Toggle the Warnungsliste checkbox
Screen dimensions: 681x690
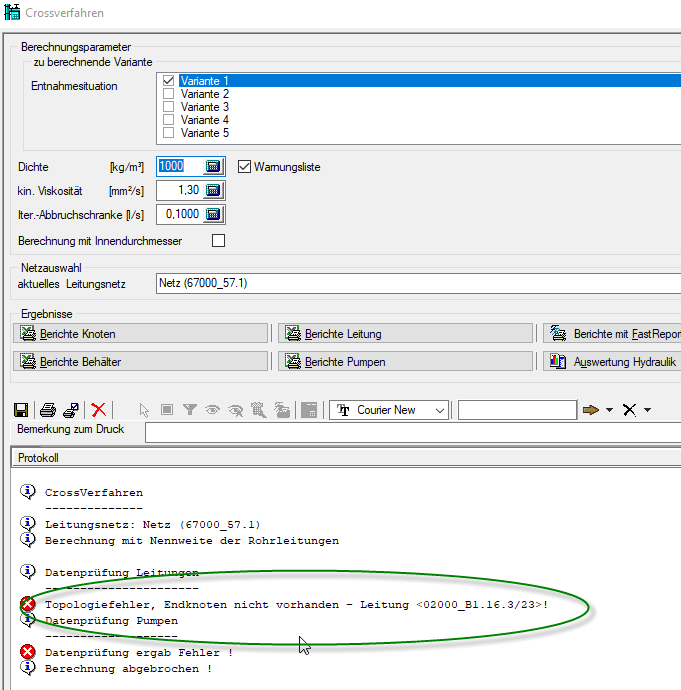pyautogui.click(x=245, y=167)
